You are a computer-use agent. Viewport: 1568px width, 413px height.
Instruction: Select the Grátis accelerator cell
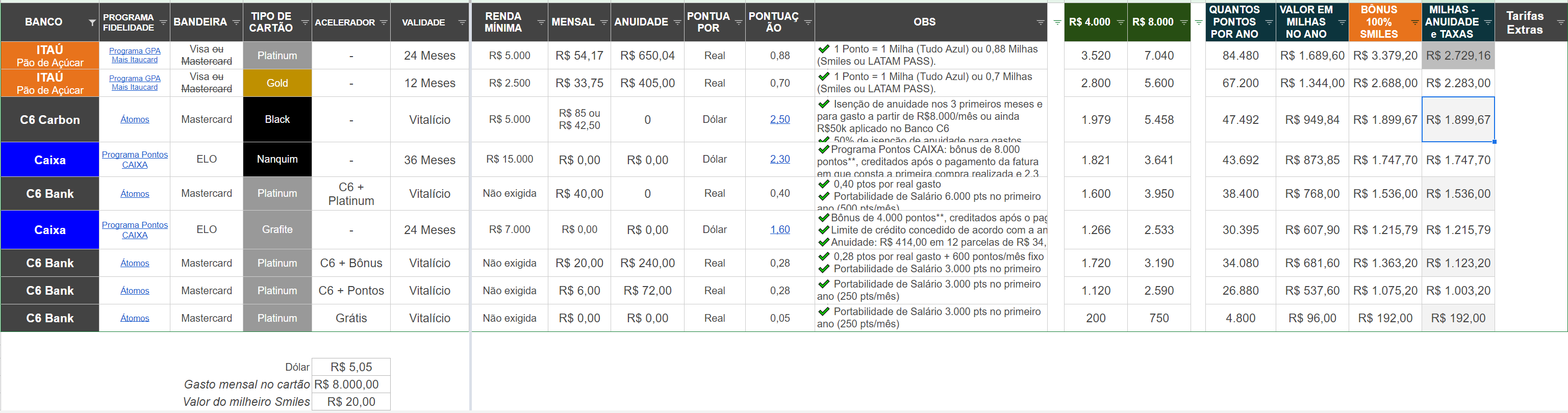pyautogui.click(x=351, y=318)
